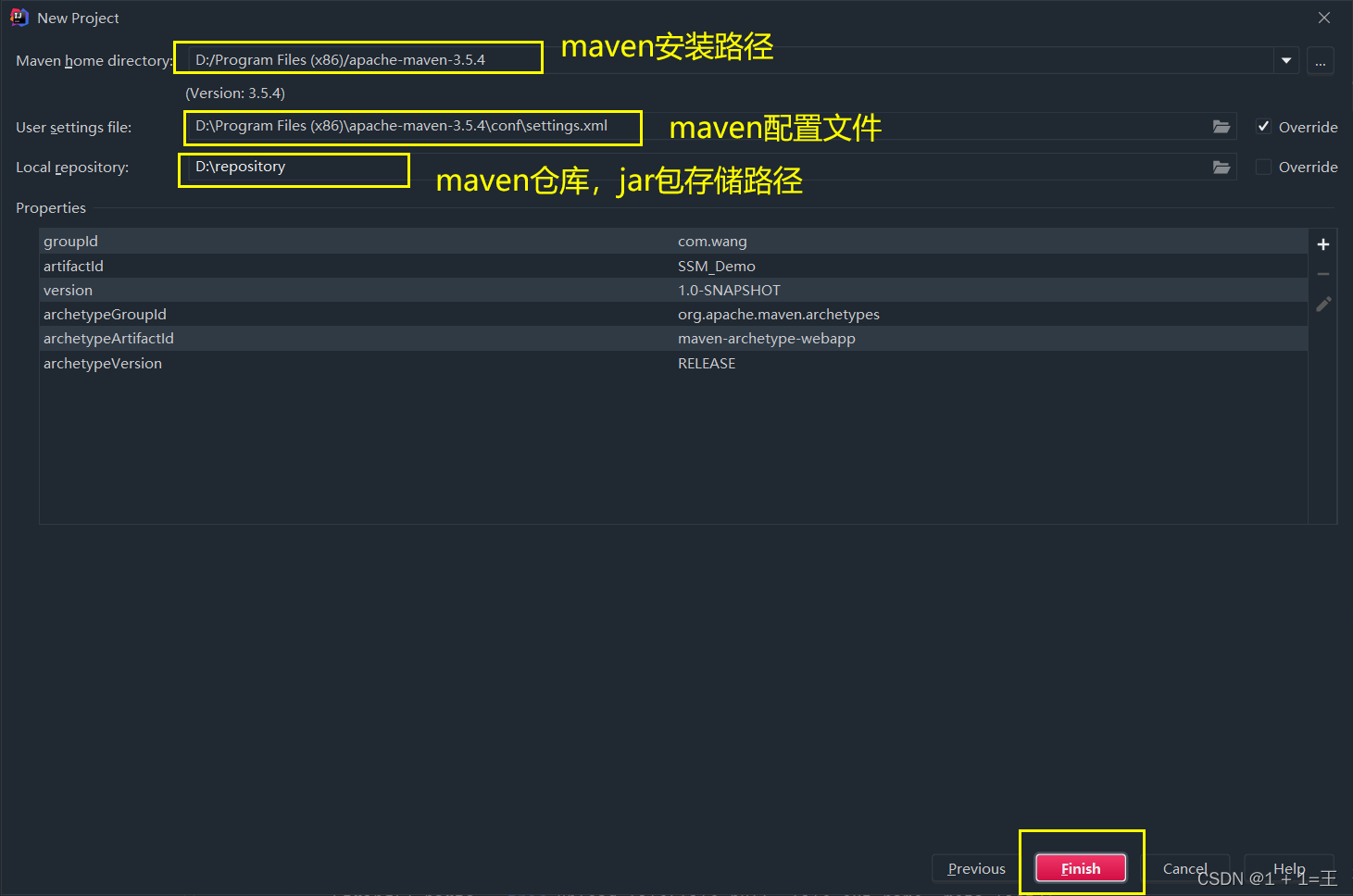Click the RELEASE value cell
This screenshot has width=1353, height=896.
click(x=707, y=364)
